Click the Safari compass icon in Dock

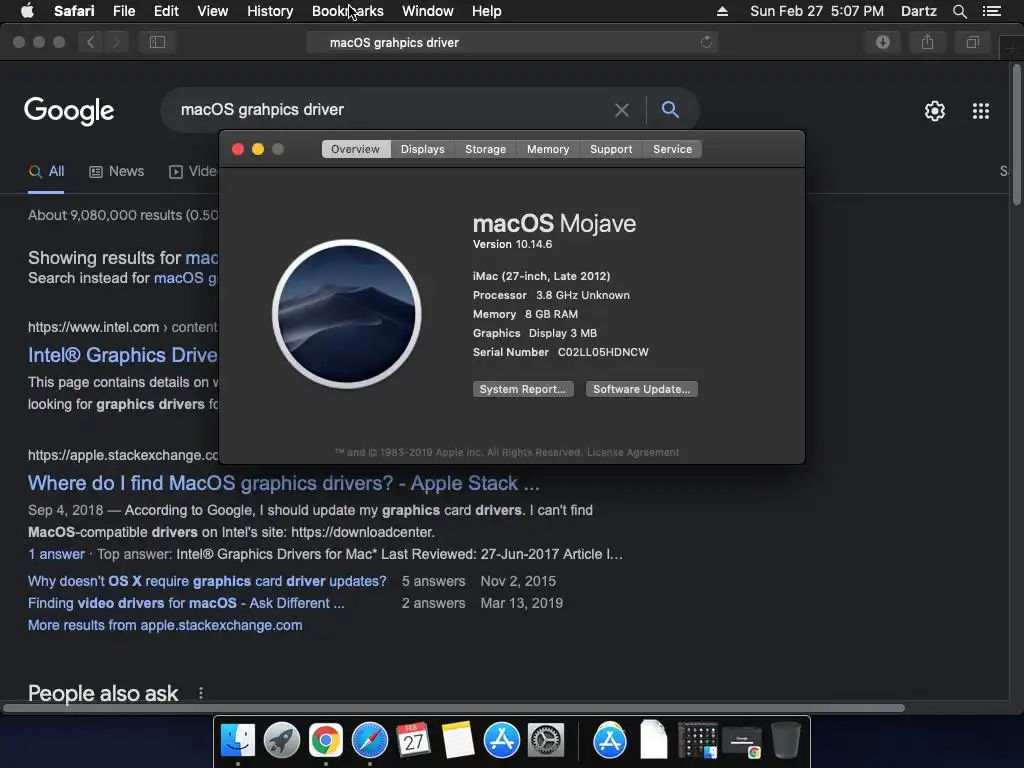click(370, 740)
